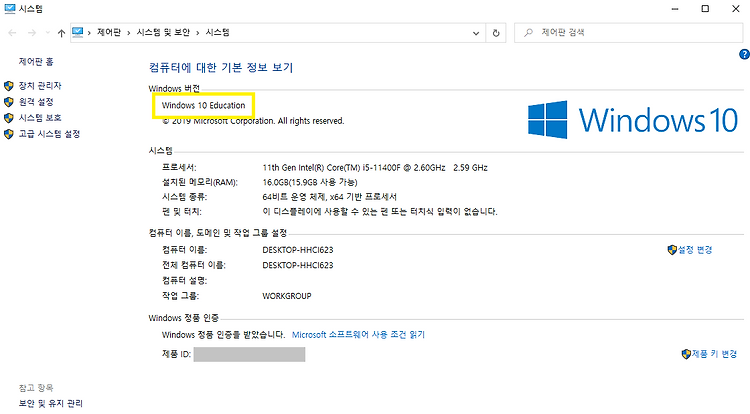Click shield icon beside 고급 시스템 설정
750x414 pixels.
click(x=9, y=134)
